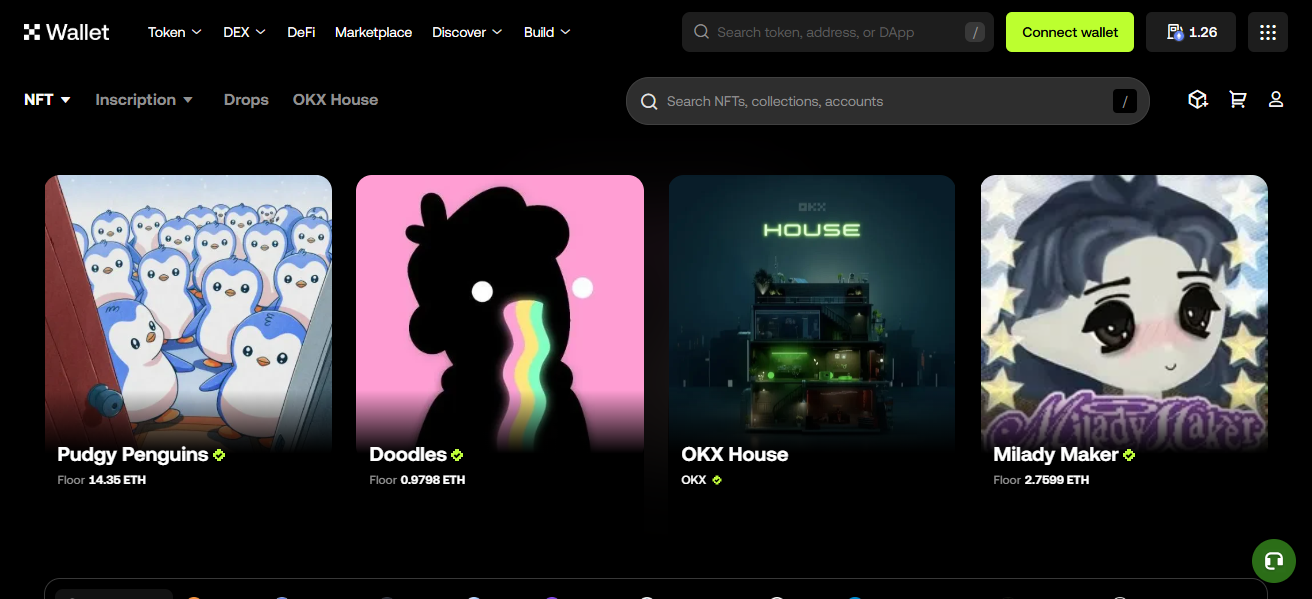Click the OKX House card title

(735, 455)
